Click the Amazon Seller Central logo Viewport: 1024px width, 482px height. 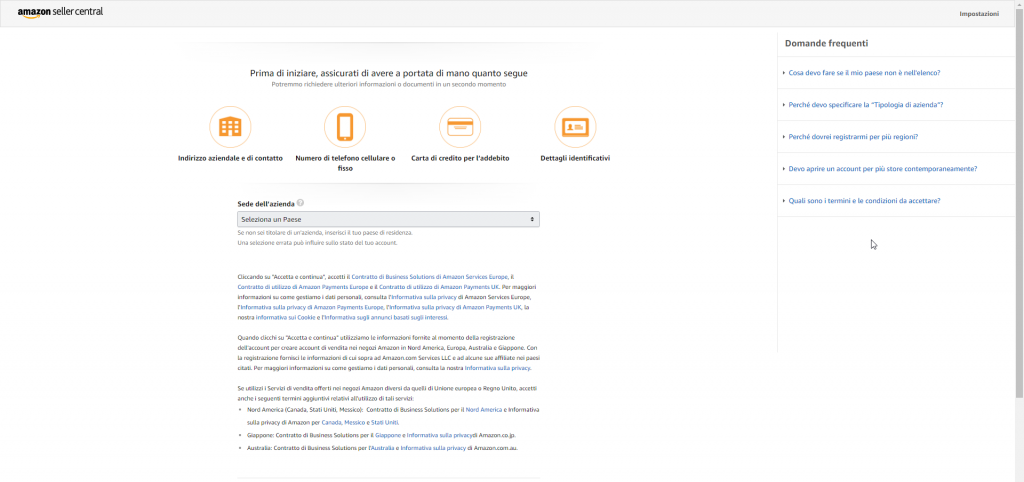pos(60,12)
